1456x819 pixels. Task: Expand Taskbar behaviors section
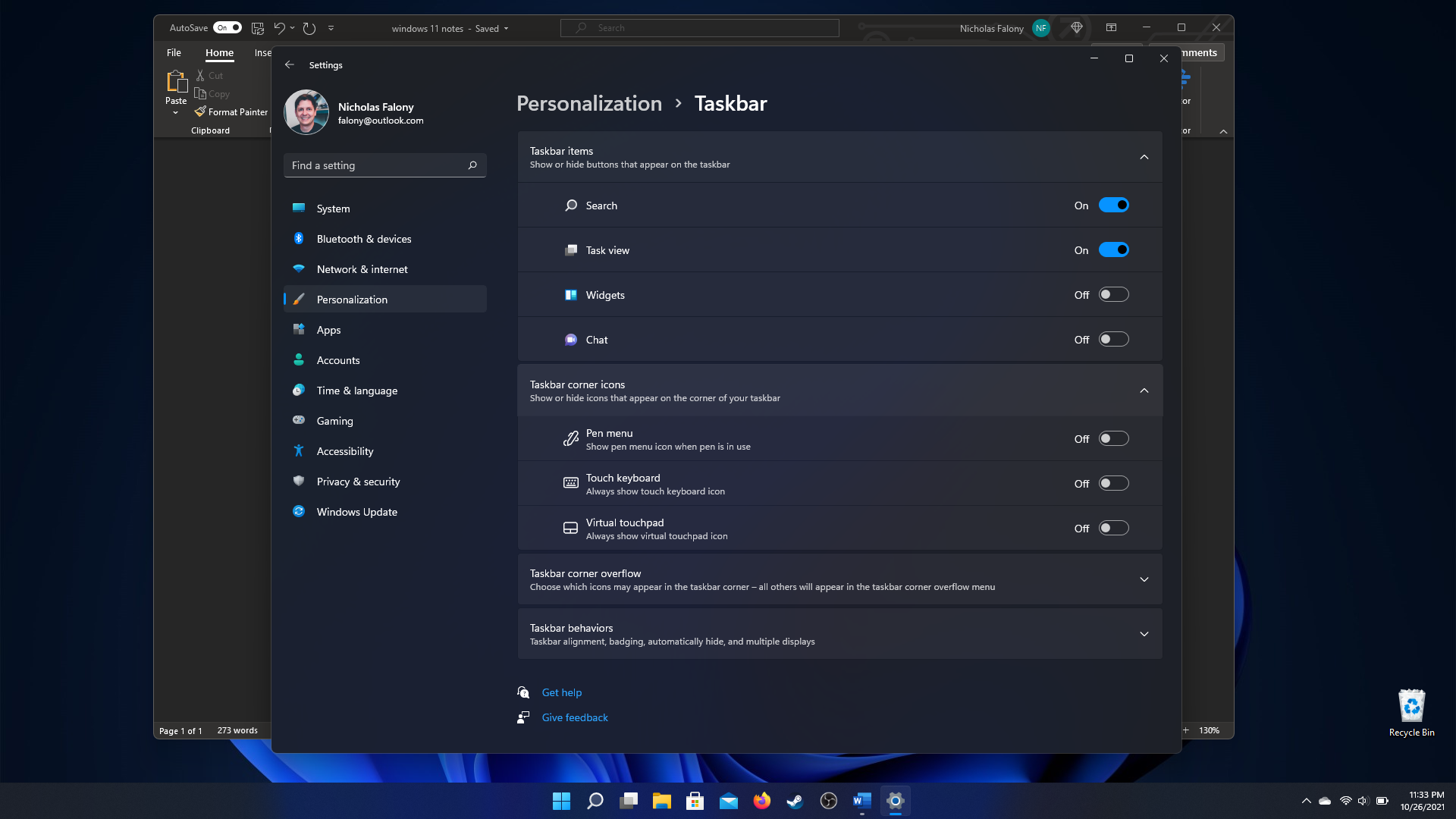tap(1144, 634)
